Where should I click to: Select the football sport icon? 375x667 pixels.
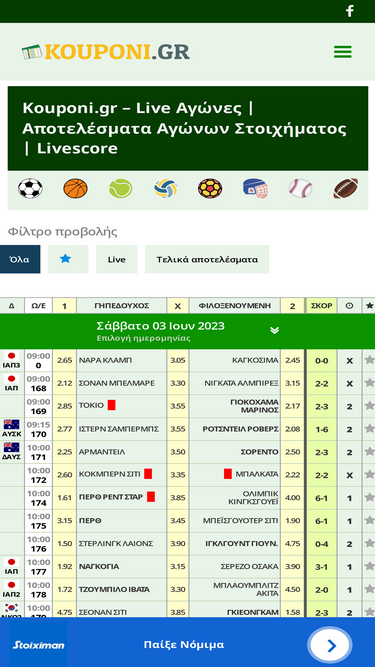(x=30, y=188)
